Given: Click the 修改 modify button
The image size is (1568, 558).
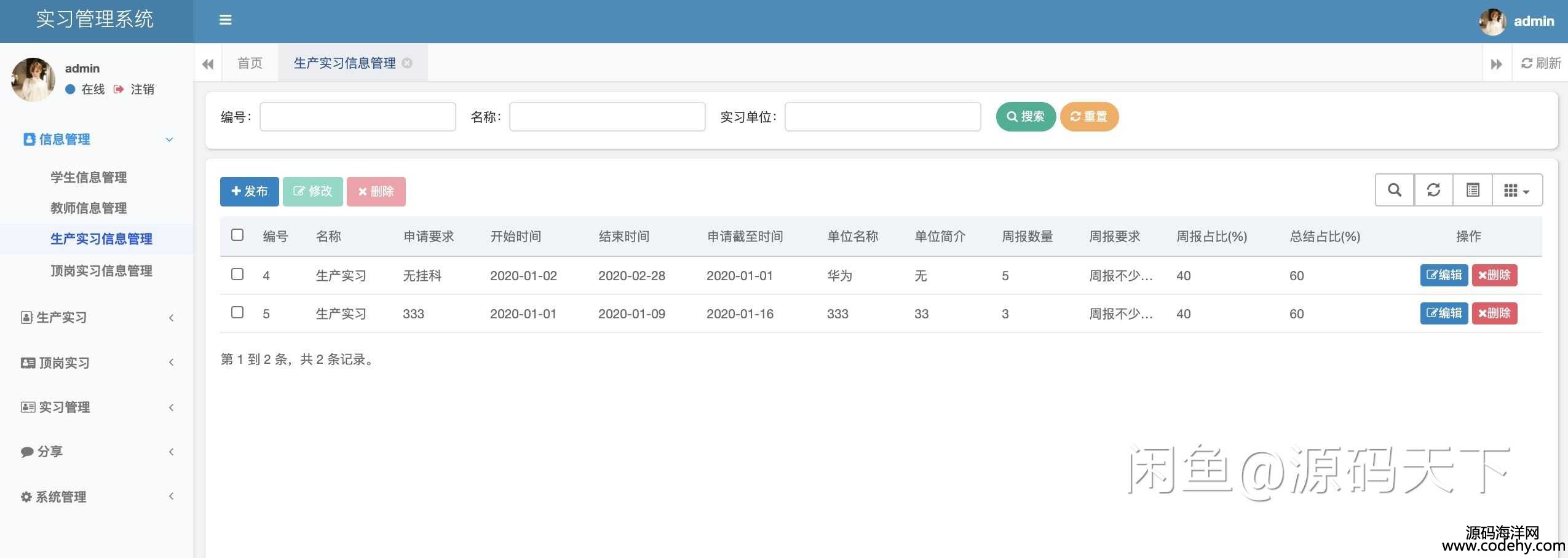Looking at the screenshot, I should click(312, 191).
